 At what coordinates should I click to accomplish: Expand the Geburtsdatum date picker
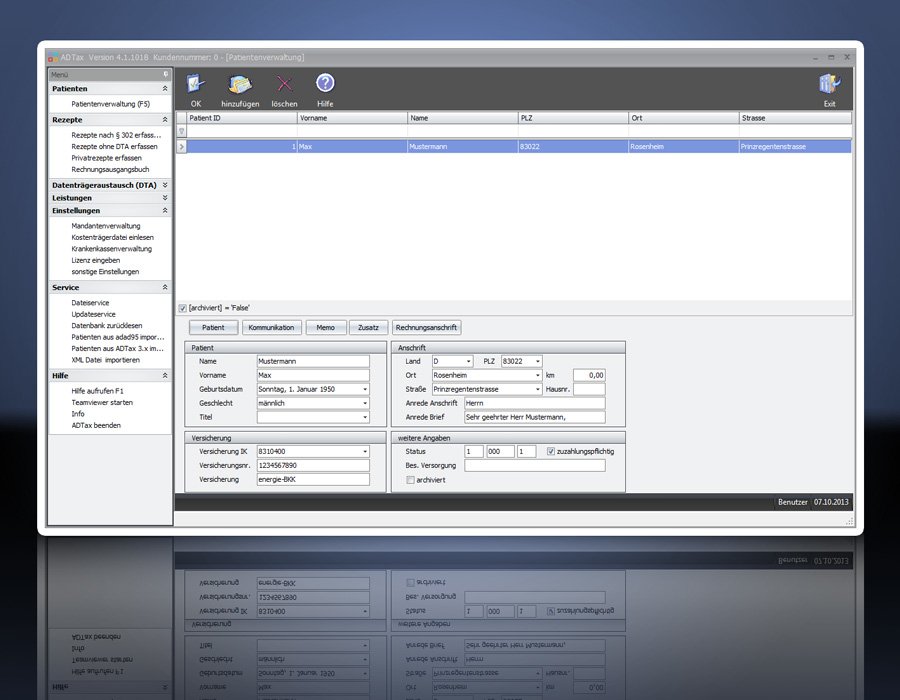(364, 389)
